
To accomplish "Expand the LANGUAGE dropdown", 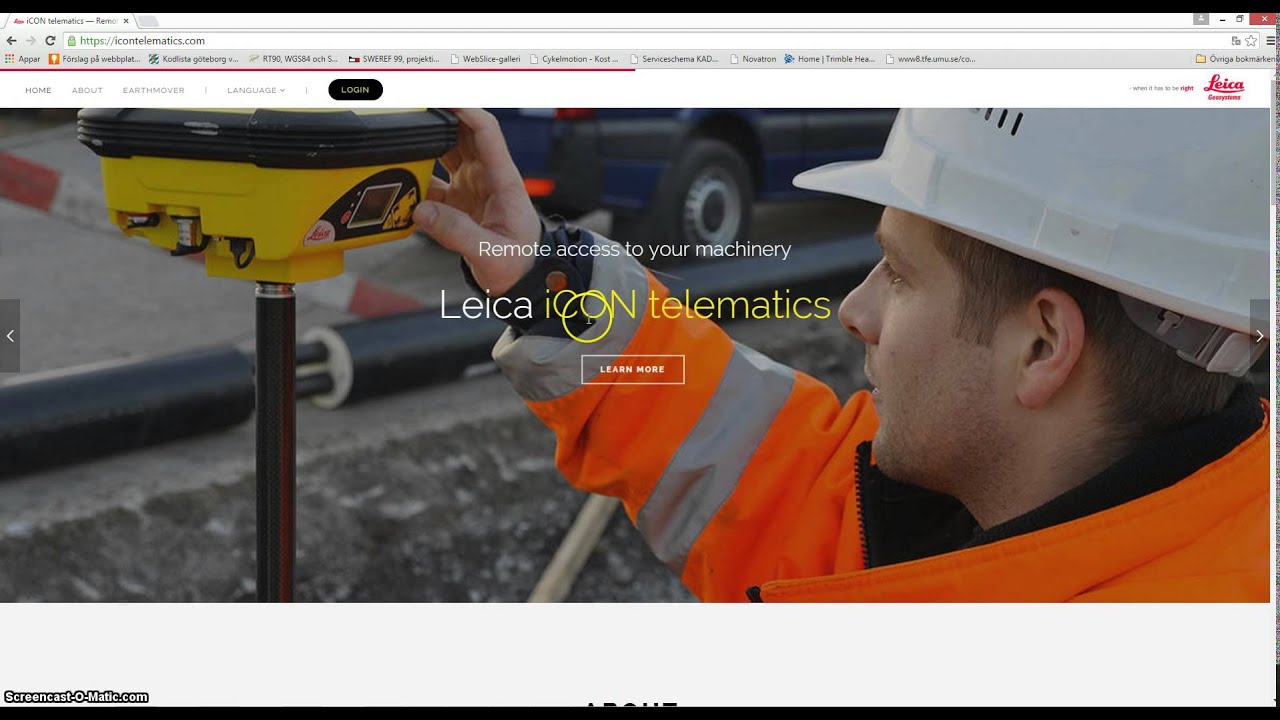I will (x=256, y=90).
